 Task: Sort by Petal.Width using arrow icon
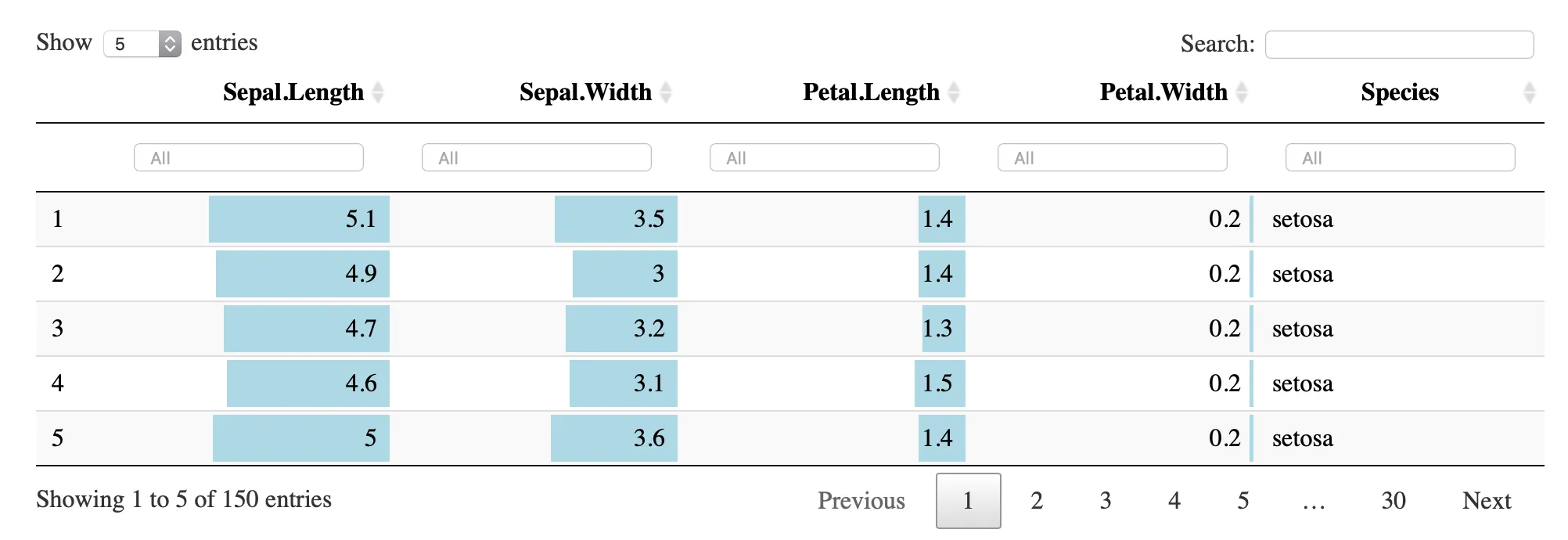click(1242, 92)
